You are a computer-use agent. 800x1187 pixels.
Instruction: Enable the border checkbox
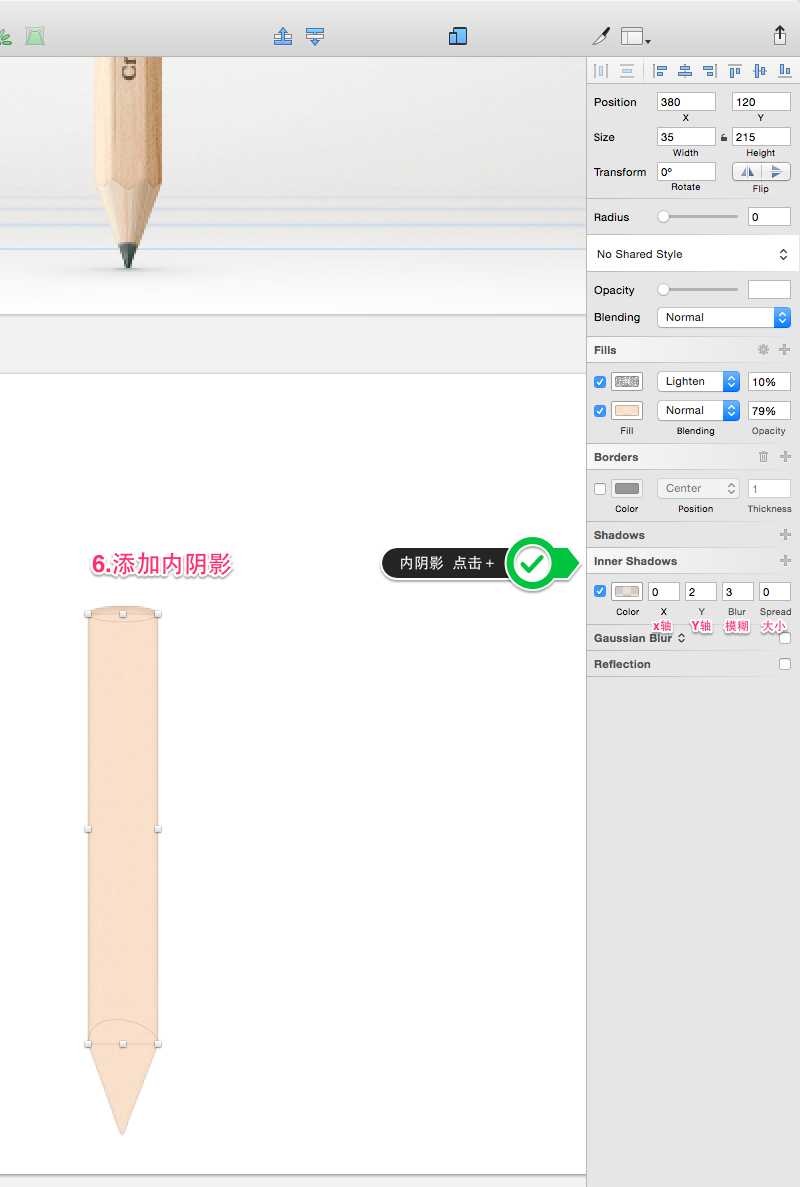click(x=600, y=489)
